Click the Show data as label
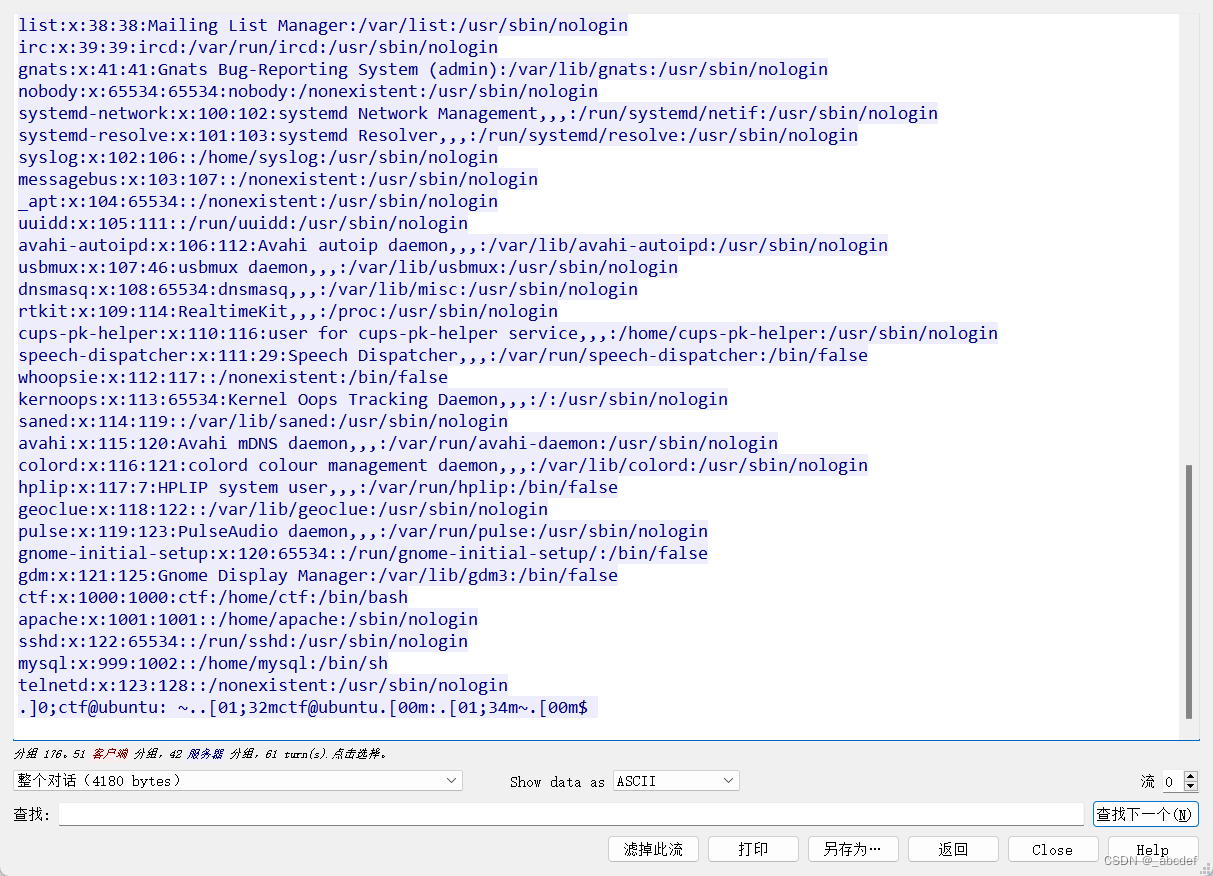The height and width of the screenshot is (876, 1213). point(557,782)
